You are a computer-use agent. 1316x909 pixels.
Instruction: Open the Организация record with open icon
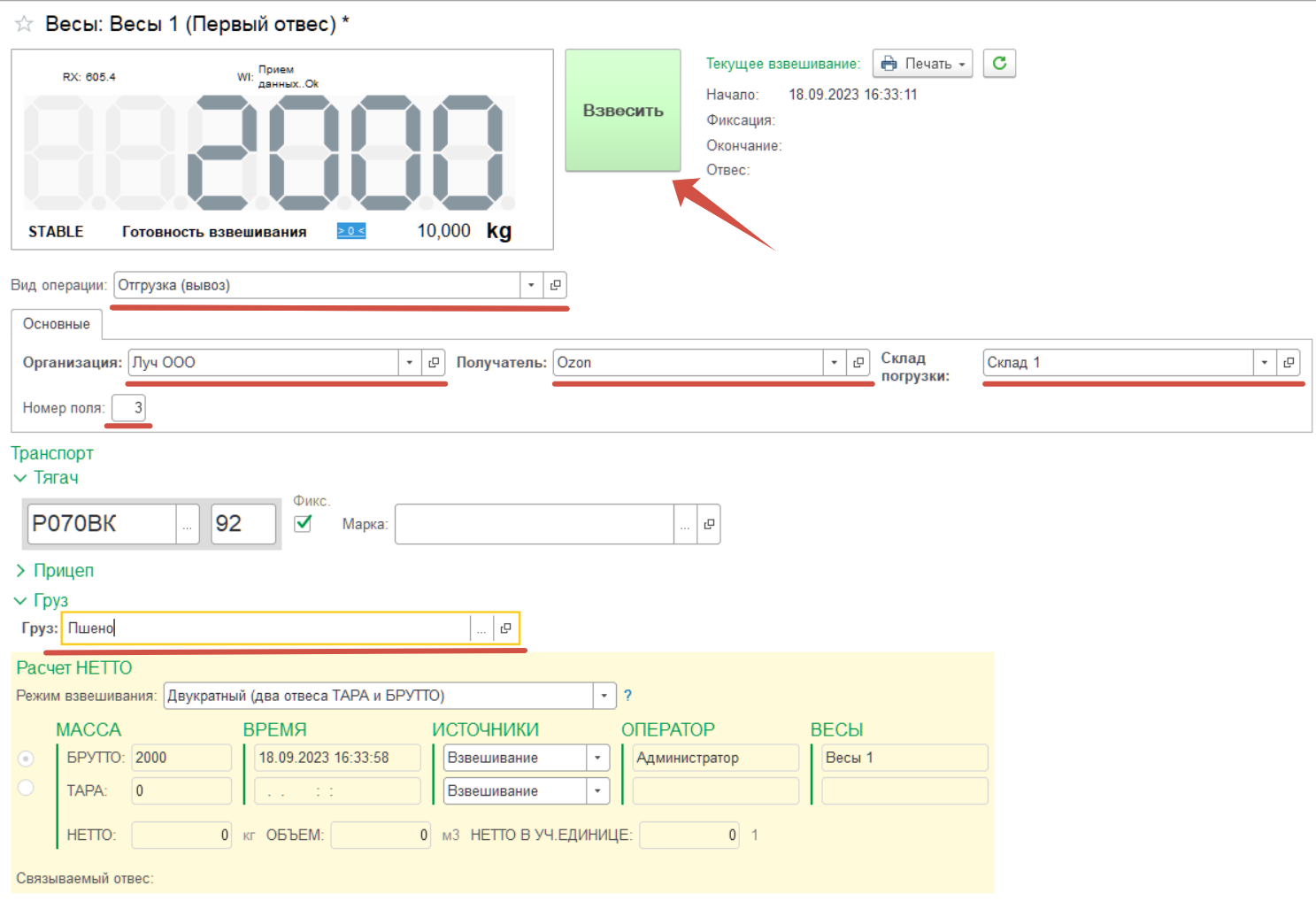(x=434, y=363)
